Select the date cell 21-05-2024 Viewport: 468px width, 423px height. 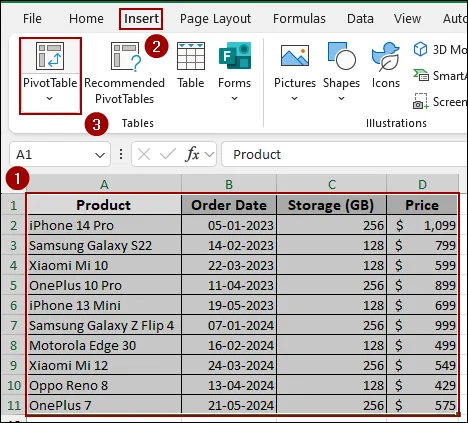(229, 405)
